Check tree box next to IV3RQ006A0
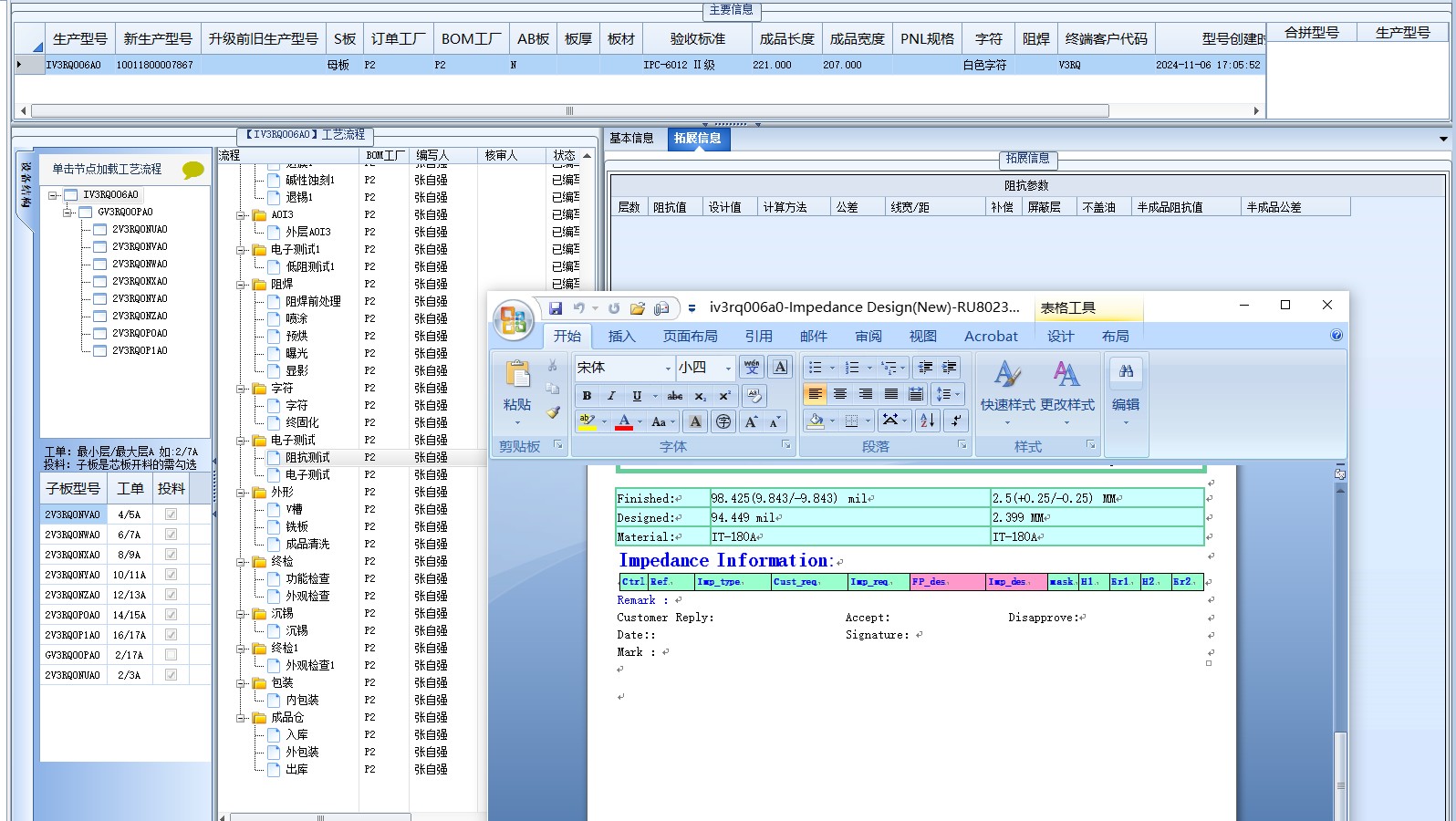Viewport: 1456px width, 821px height. coord(70,195)
